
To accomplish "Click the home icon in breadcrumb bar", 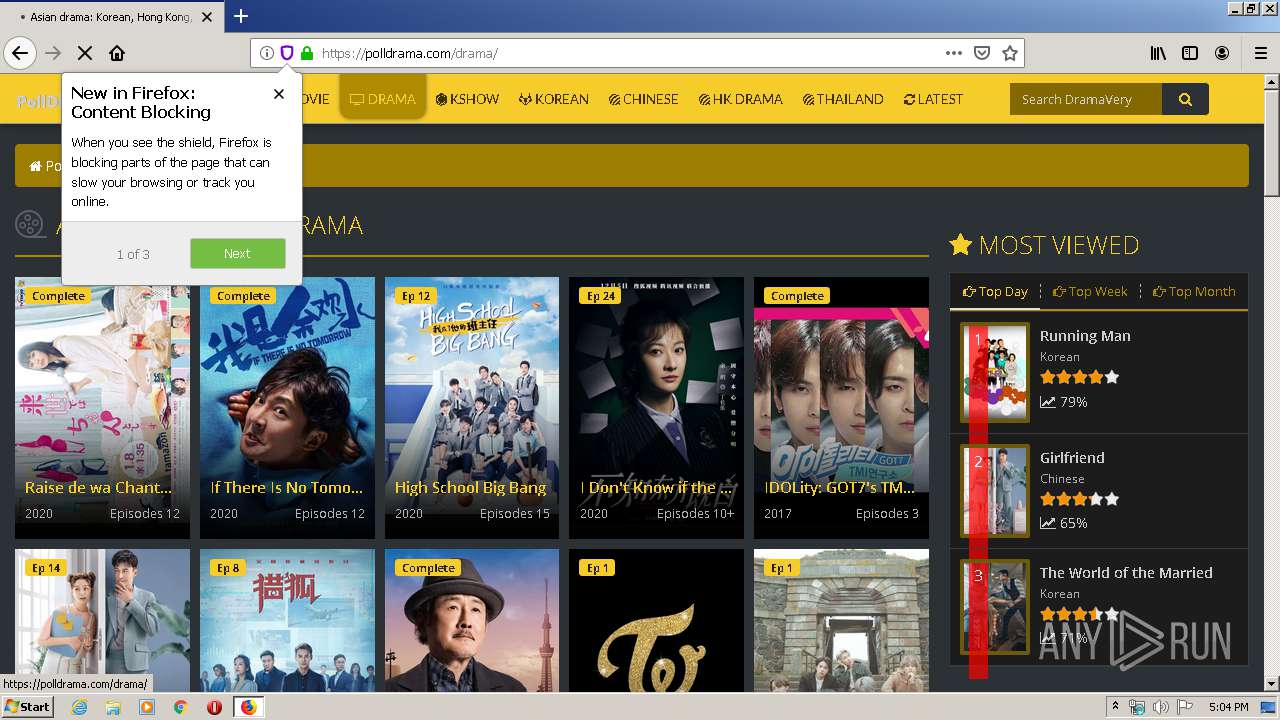I will pyautogui.click(x=35, y=166).
